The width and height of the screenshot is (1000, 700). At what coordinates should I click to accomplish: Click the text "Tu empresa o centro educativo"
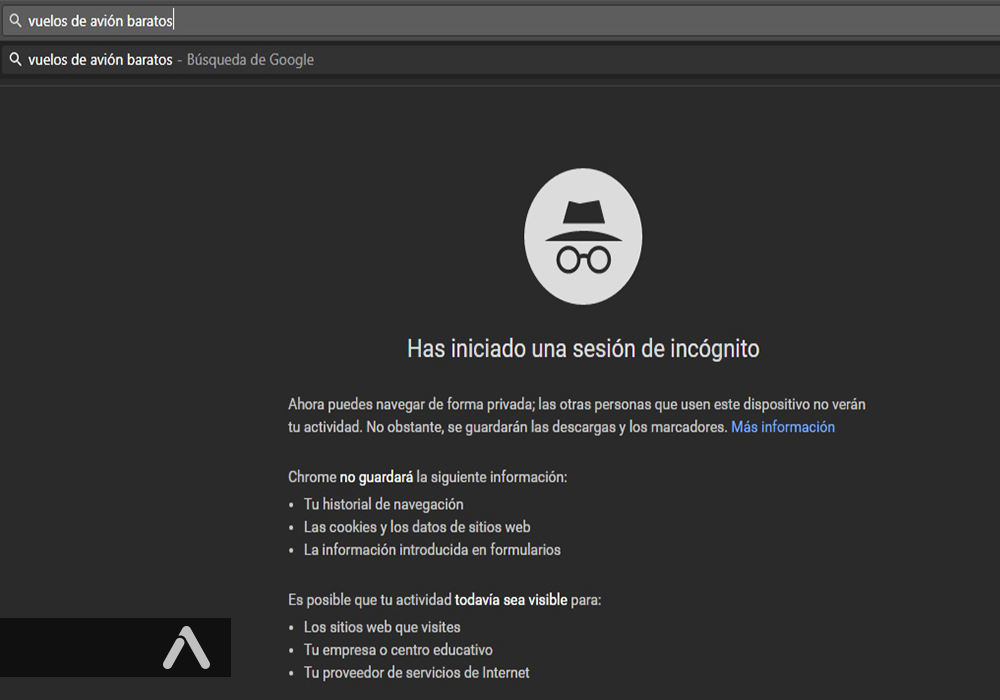tap(398, 650)
